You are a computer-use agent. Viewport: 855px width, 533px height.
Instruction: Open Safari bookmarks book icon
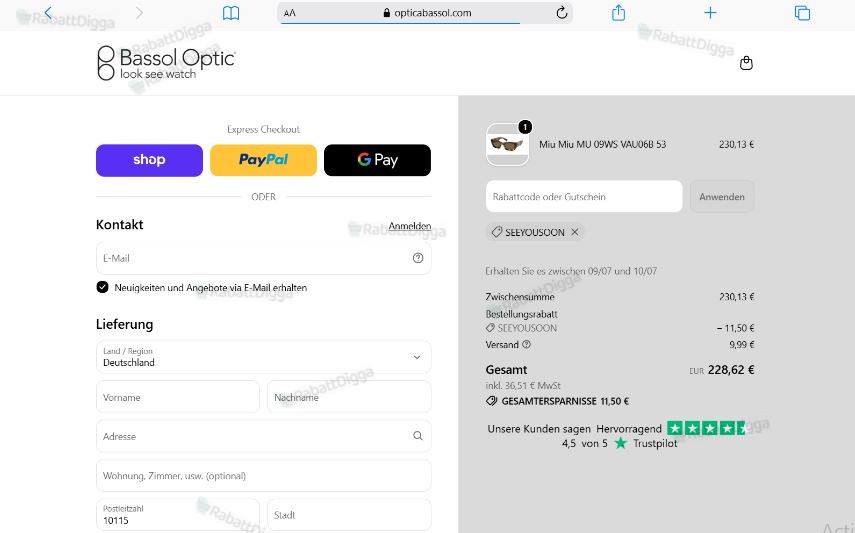tap(231, 13)
